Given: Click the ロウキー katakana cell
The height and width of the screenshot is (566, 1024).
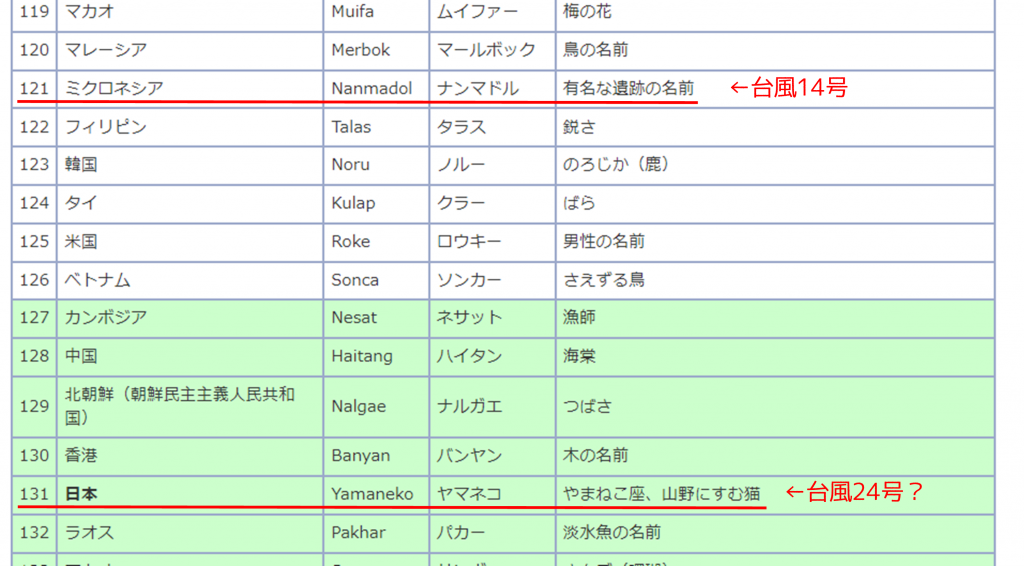Looking at the screenshot, I should (x=469, y=241).
